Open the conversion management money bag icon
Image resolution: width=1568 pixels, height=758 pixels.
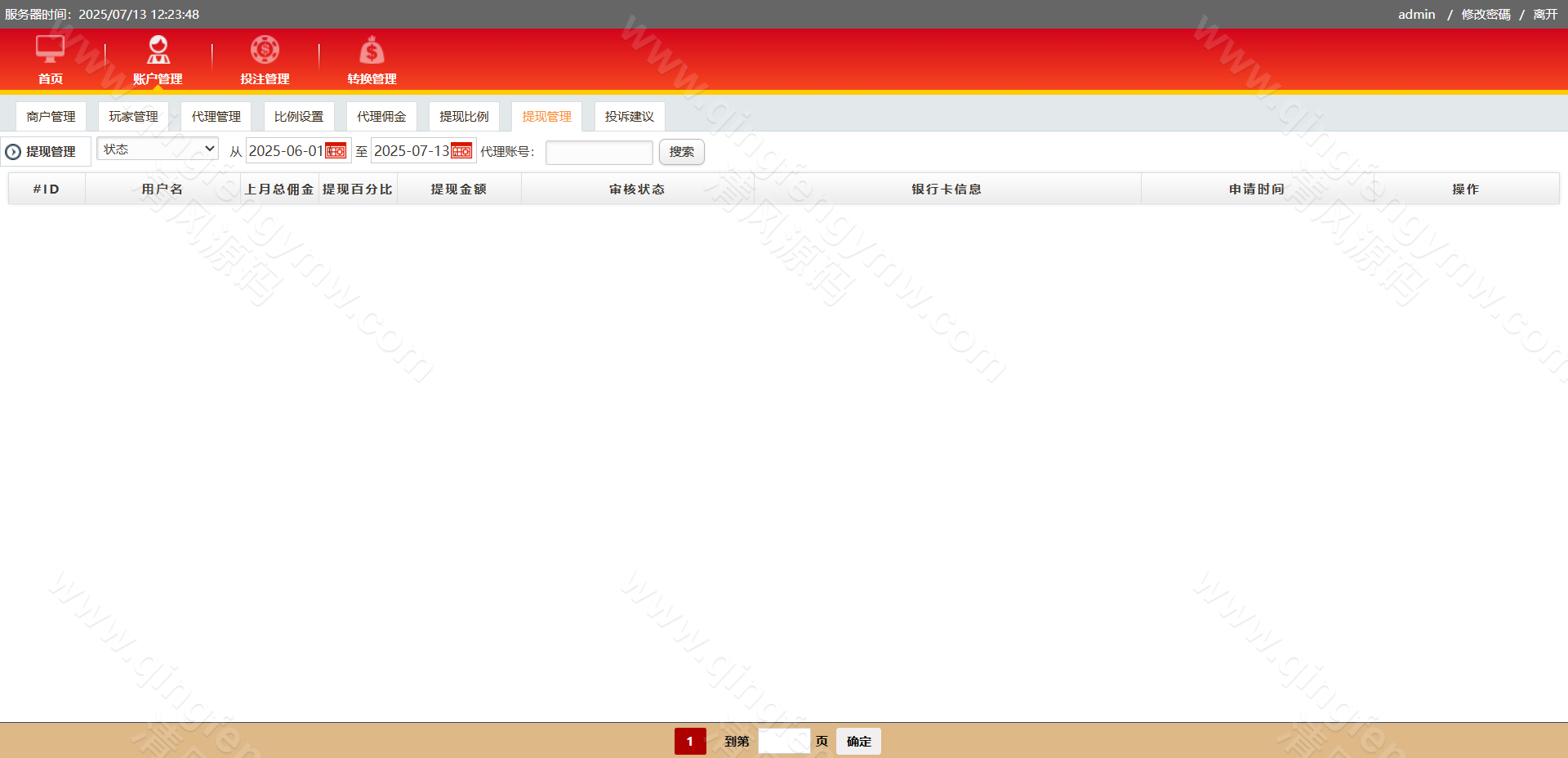coord(372,51)
